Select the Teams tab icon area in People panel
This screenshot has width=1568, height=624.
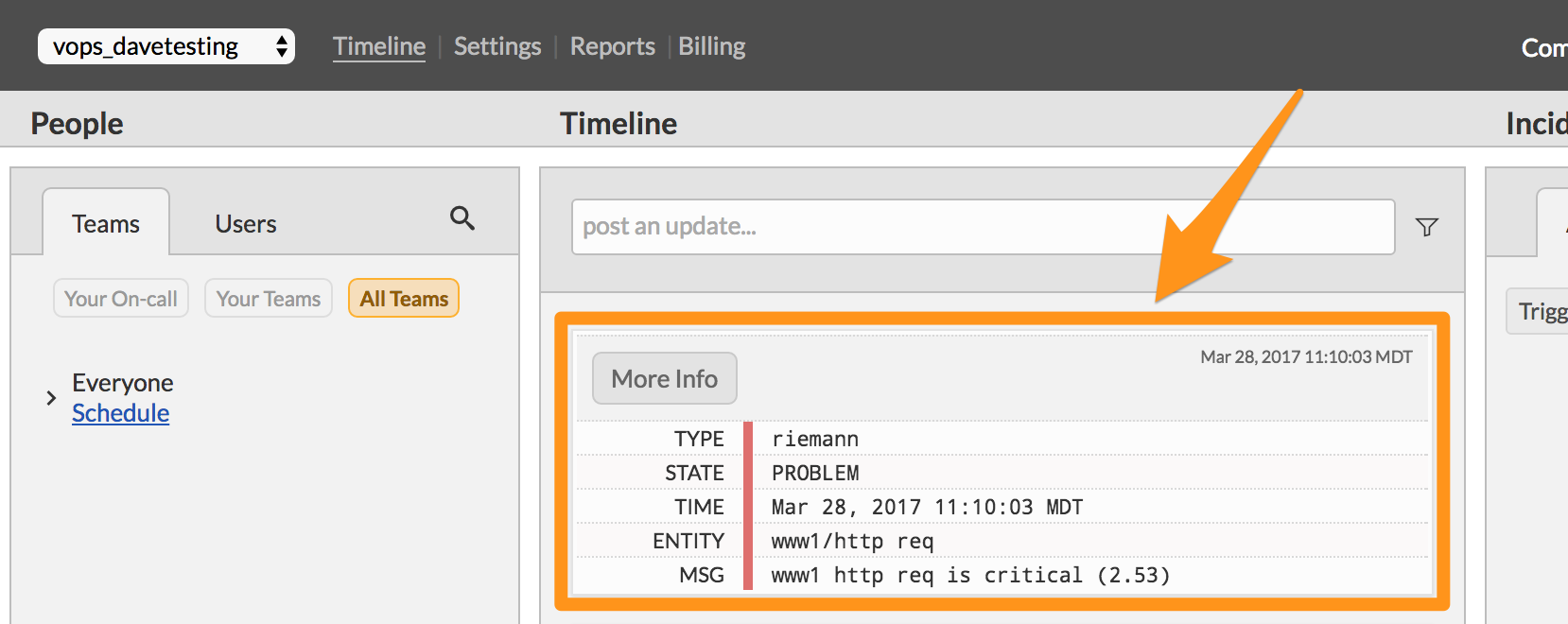[x=105, y=223]
